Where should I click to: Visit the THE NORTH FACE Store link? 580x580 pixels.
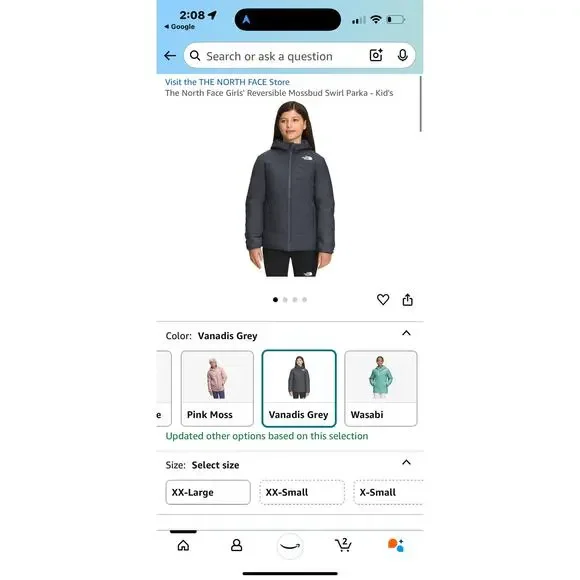[x=227, y=82]
